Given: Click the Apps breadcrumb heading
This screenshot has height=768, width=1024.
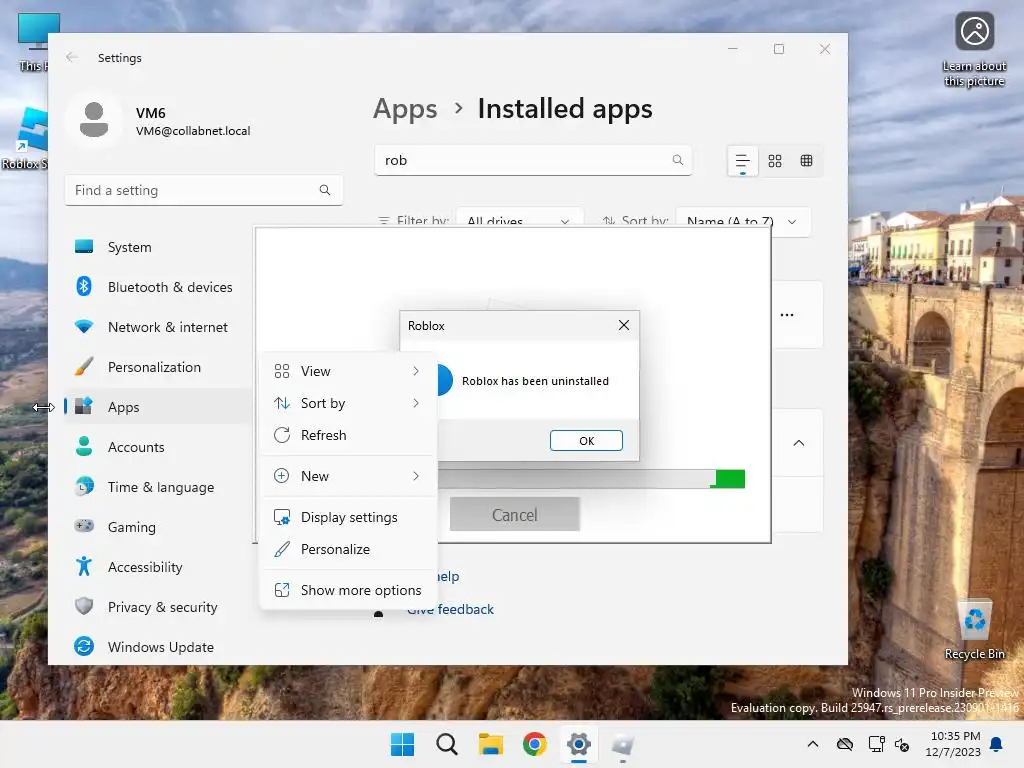Looking at the screenshot, I should pyautogui.click(x=405, y=108).
